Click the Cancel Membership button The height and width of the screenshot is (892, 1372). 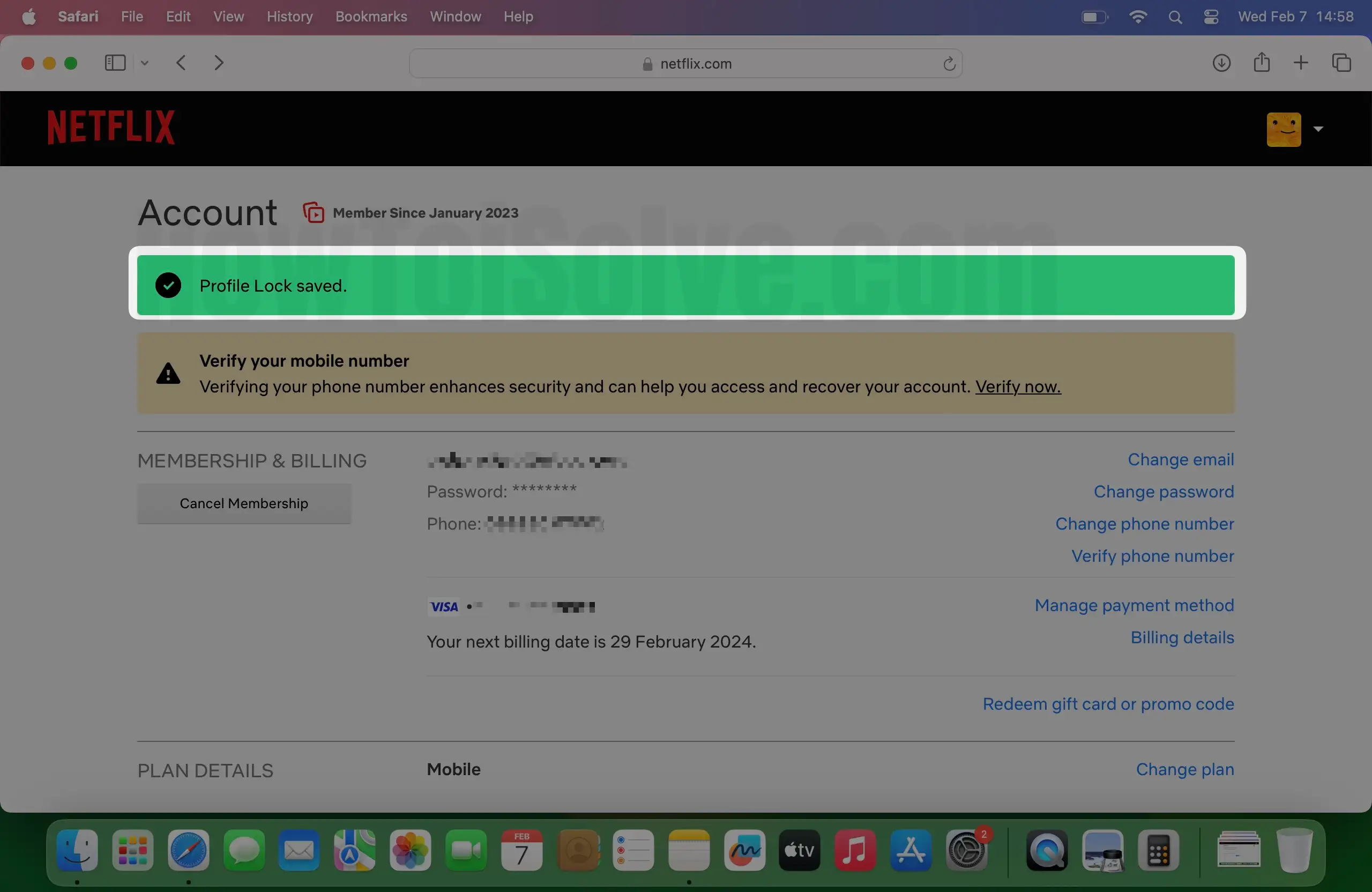(244, 503)
